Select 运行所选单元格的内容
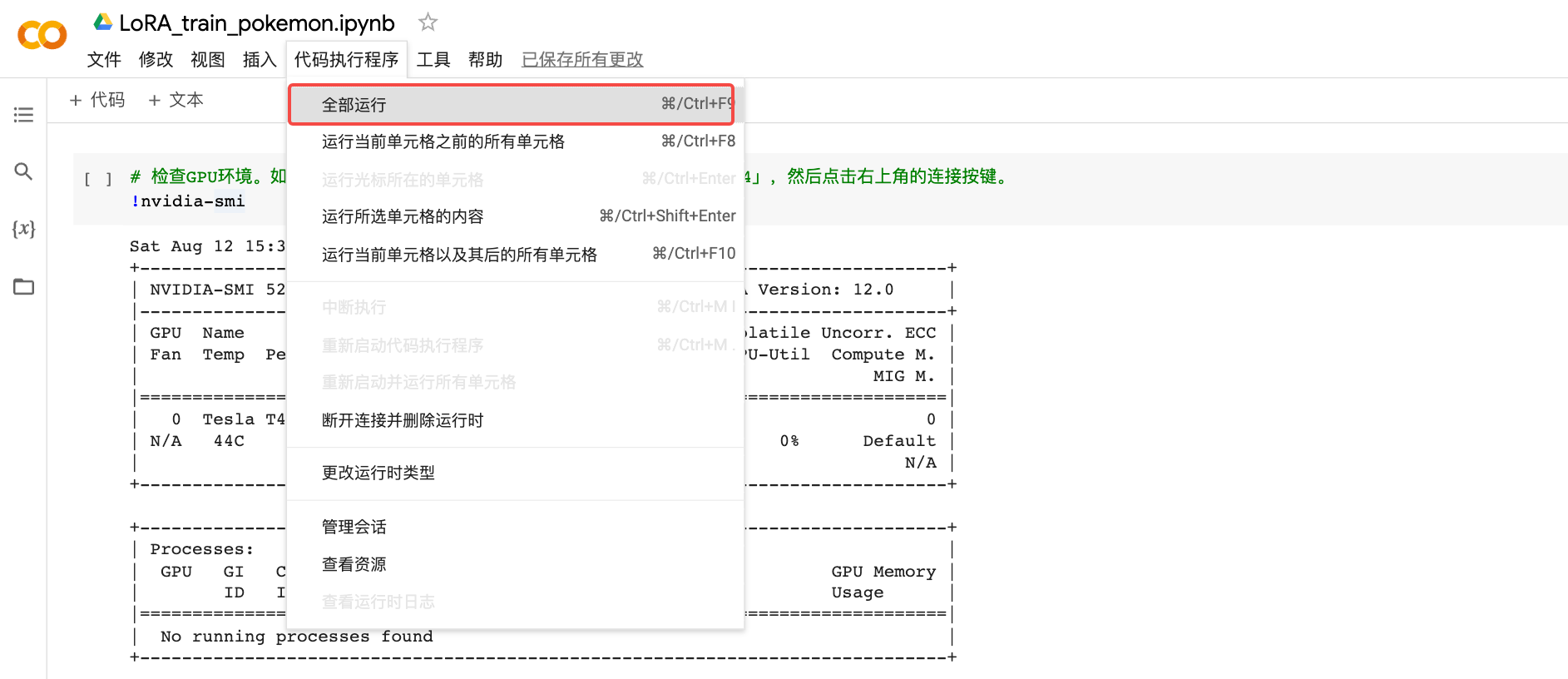This screenshot has width=1568, height=679. point(403,217)
